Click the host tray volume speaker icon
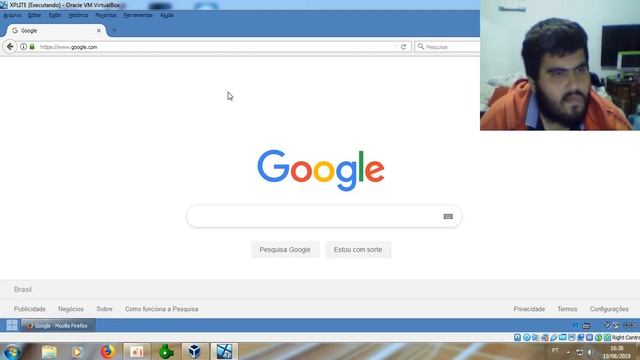 [x=589, y=352]
